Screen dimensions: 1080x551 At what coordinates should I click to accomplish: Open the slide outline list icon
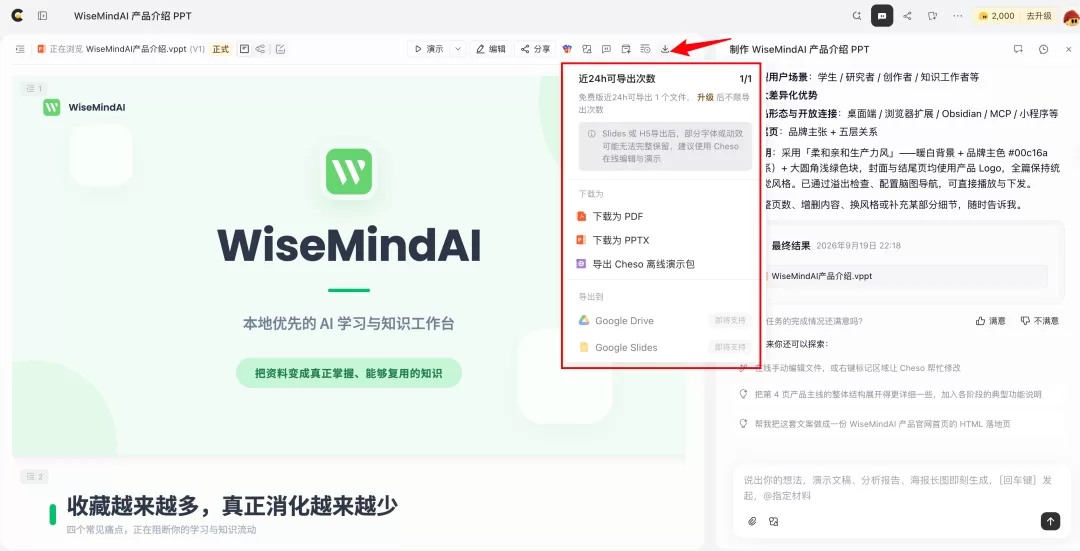pyautogui.click(x=20, y=49)
